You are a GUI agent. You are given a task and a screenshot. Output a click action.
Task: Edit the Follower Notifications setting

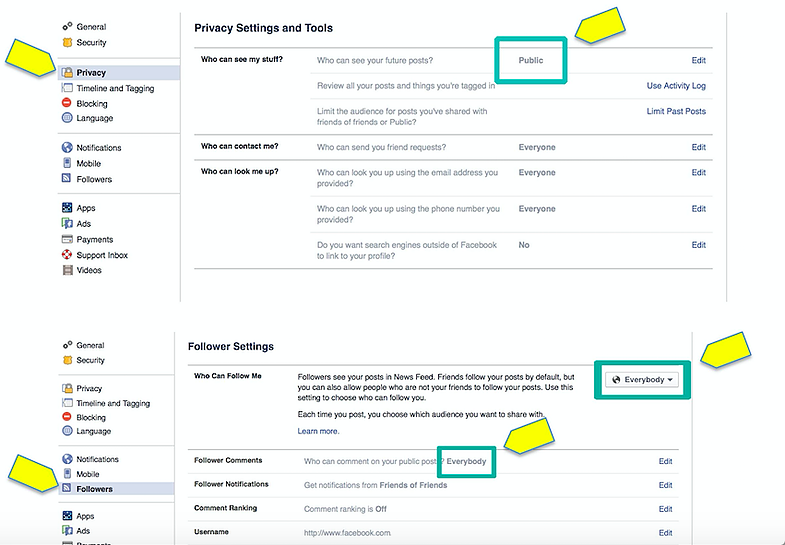pos(665,485)
